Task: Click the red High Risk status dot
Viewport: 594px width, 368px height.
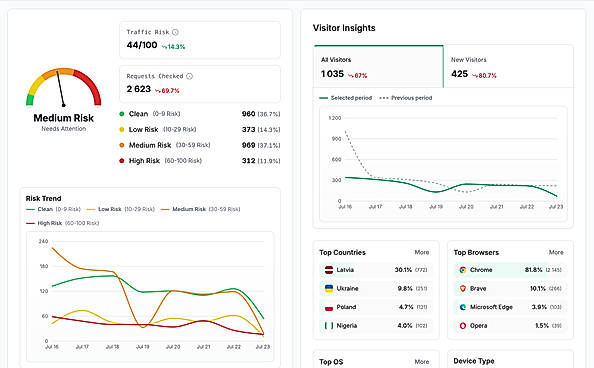Action: (x=122, y=161)
